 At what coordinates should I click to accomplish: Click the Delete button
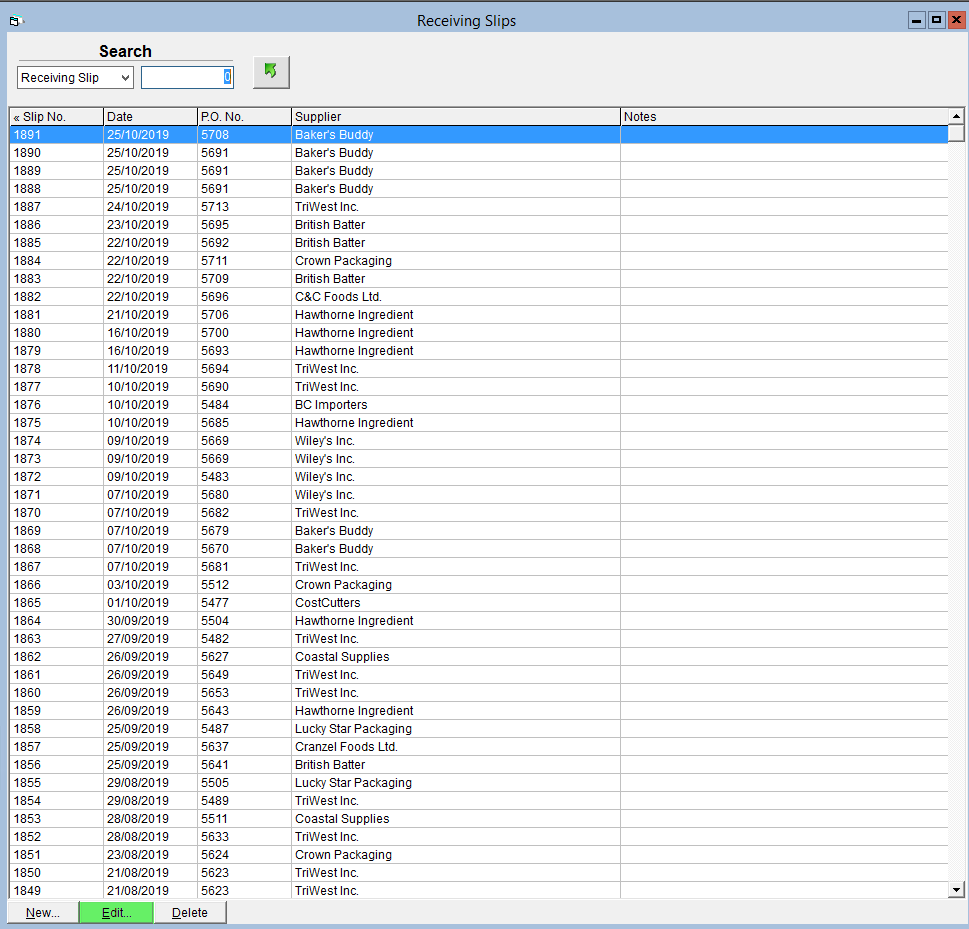(190, 913)
